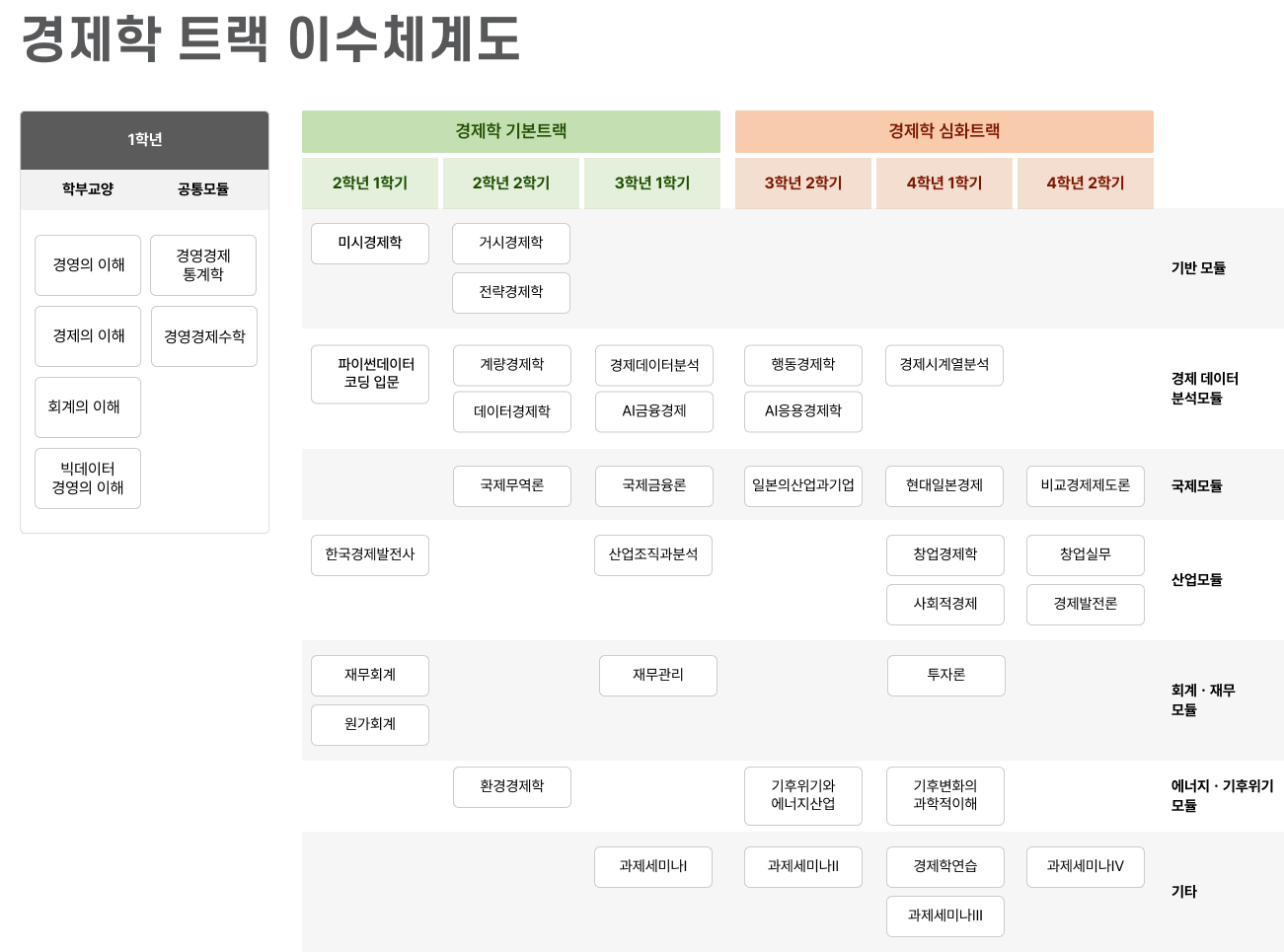Select the 미시경제학 course box
Viewport: 1284px width, 952px height.
[370, 244]
